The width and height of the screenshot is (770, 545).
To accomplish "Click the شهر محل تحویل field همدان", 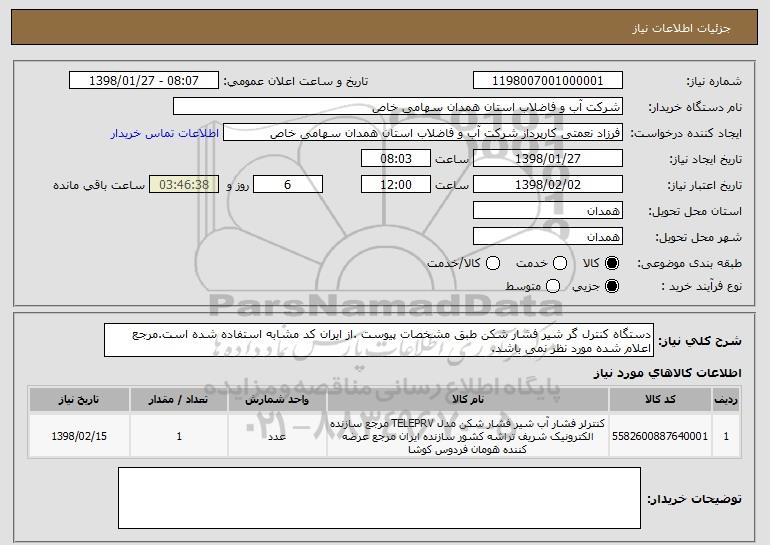I will coord(548,237).
